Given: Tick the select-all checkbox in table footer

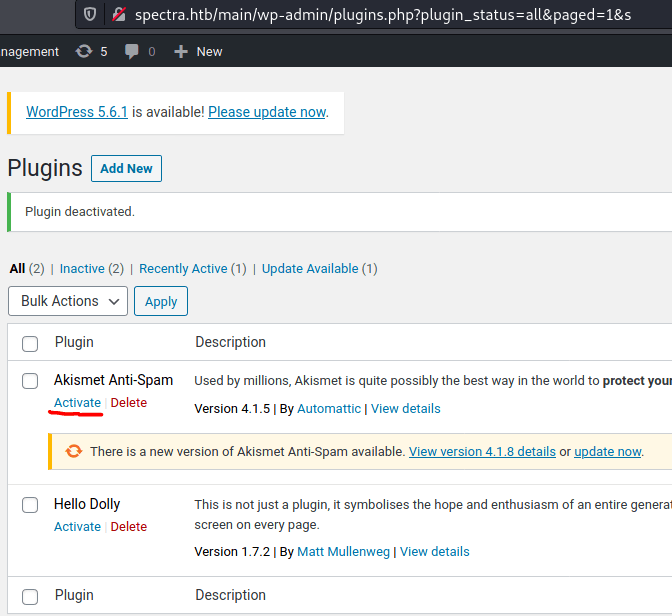Looking at the screenshot, I should (30, 597).
